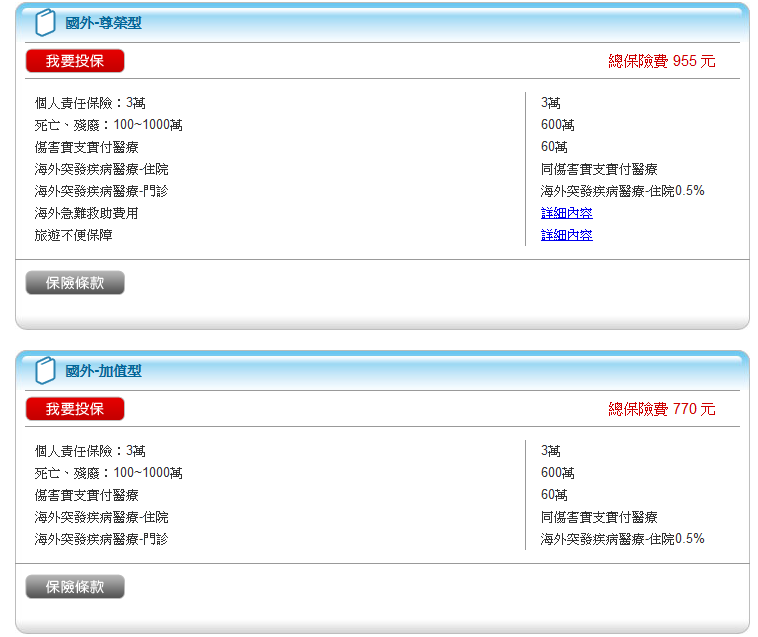758x637 pixels.
Task: Click 海外突發疾病醫療-住院0.5% in the 加值型 plan
Action: (x=622, y=539)
